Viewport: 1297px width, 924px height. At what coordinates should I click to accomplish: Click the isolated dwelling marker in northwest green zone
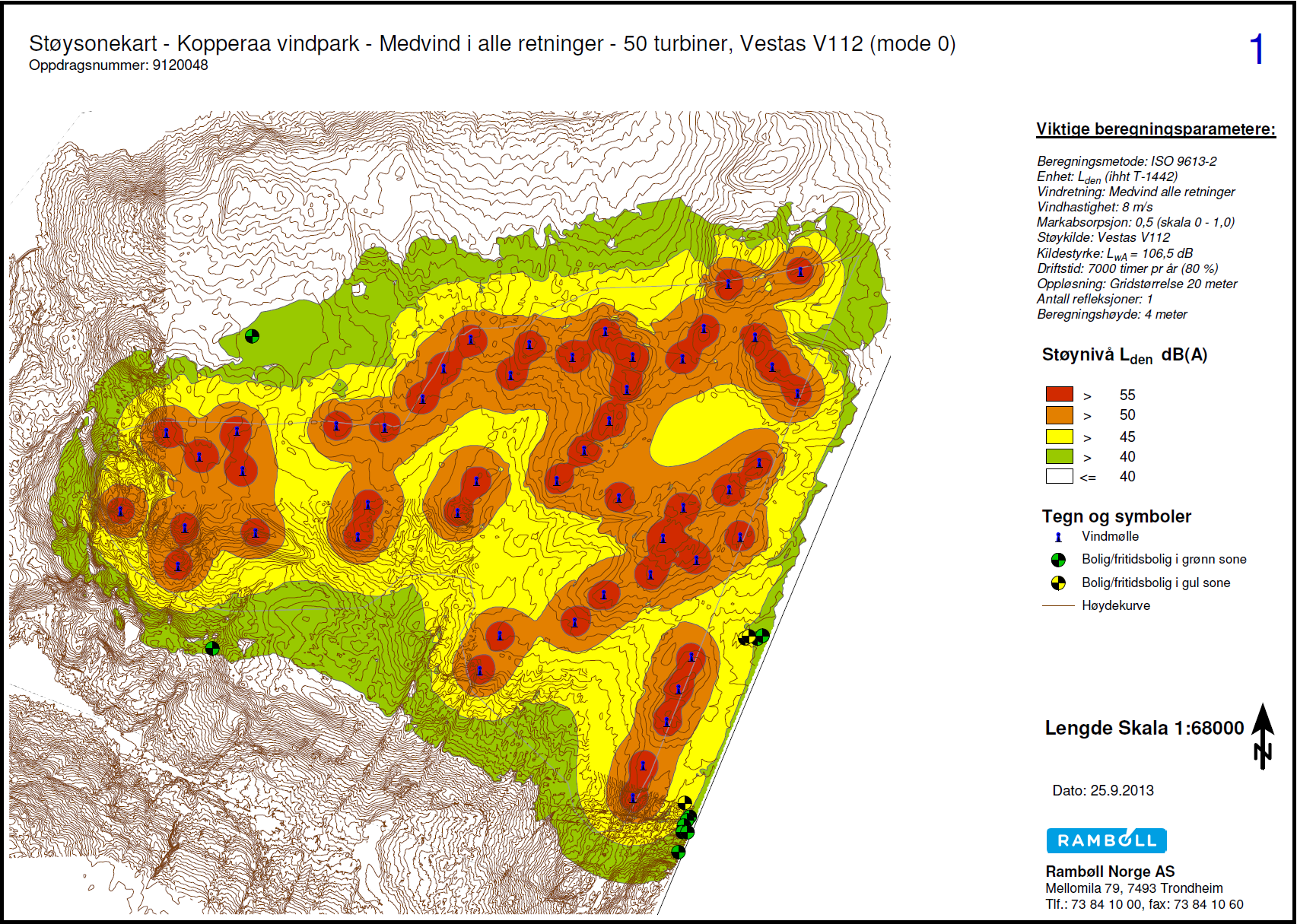coord(252,335)
